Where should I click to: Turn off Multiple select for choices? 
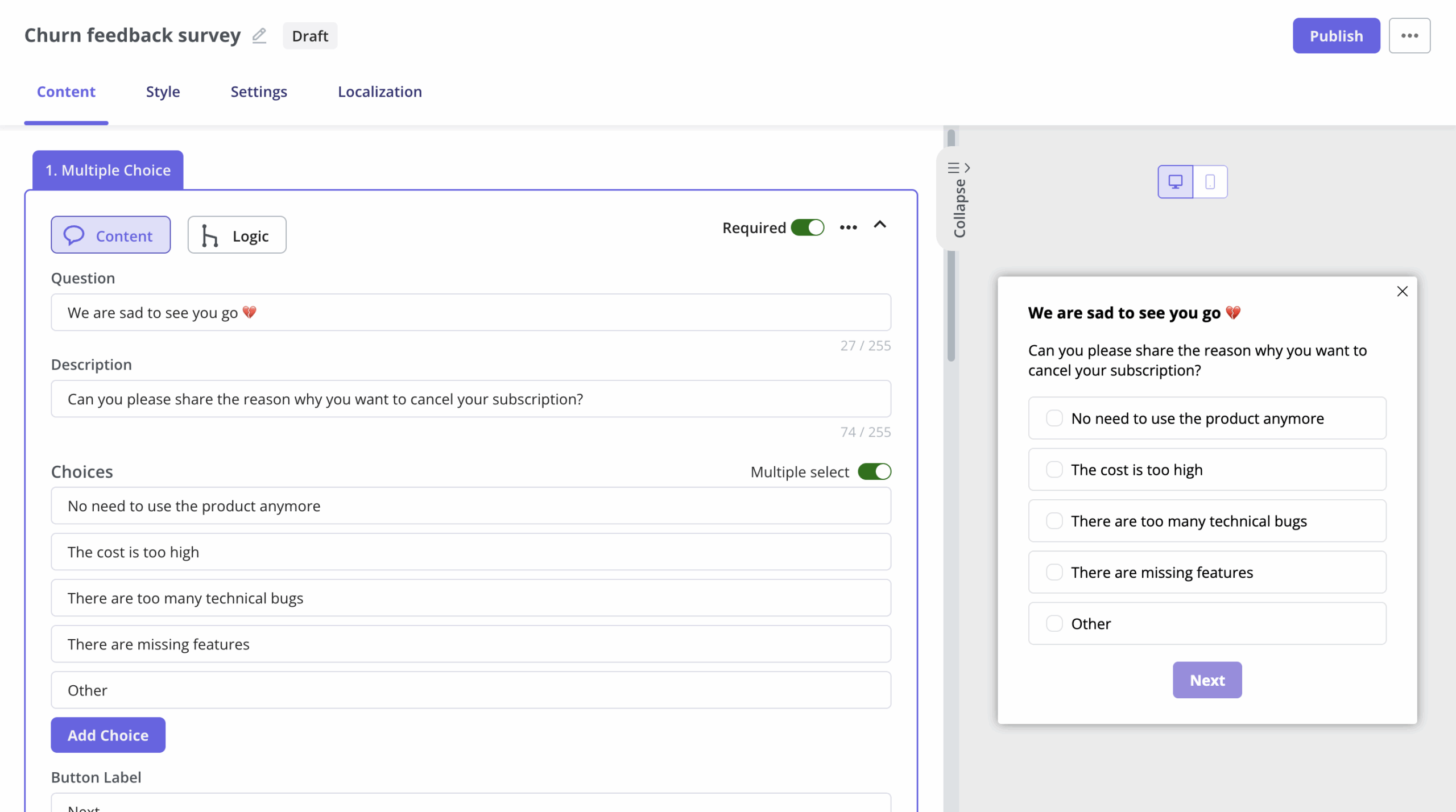point(875,471)
